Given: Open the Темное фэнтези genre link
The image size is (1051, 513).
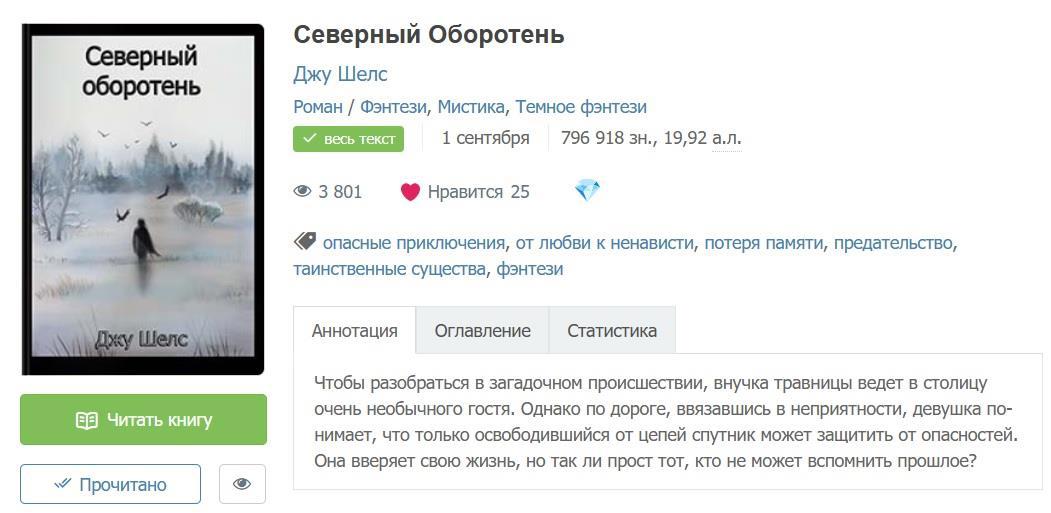Looking at the screenshot, I should (x=581, y=107).
